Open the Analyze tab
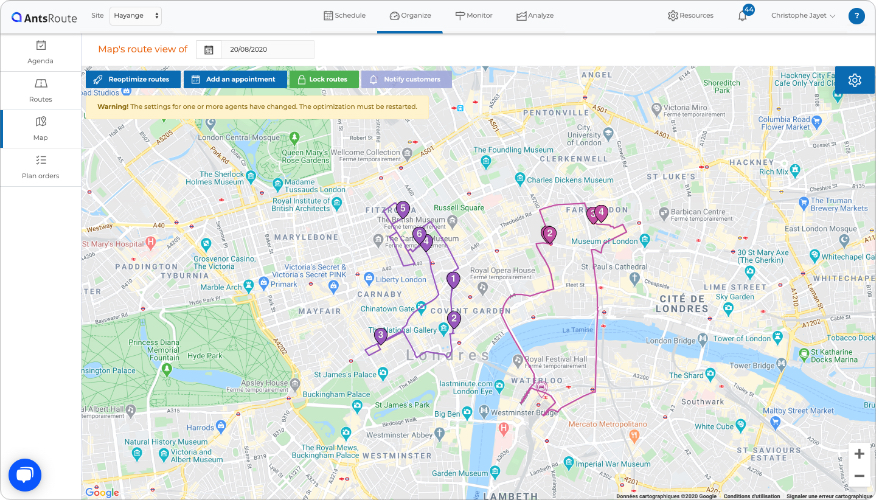The height and width of the screenshot is (500, 890). click(535, 16)
